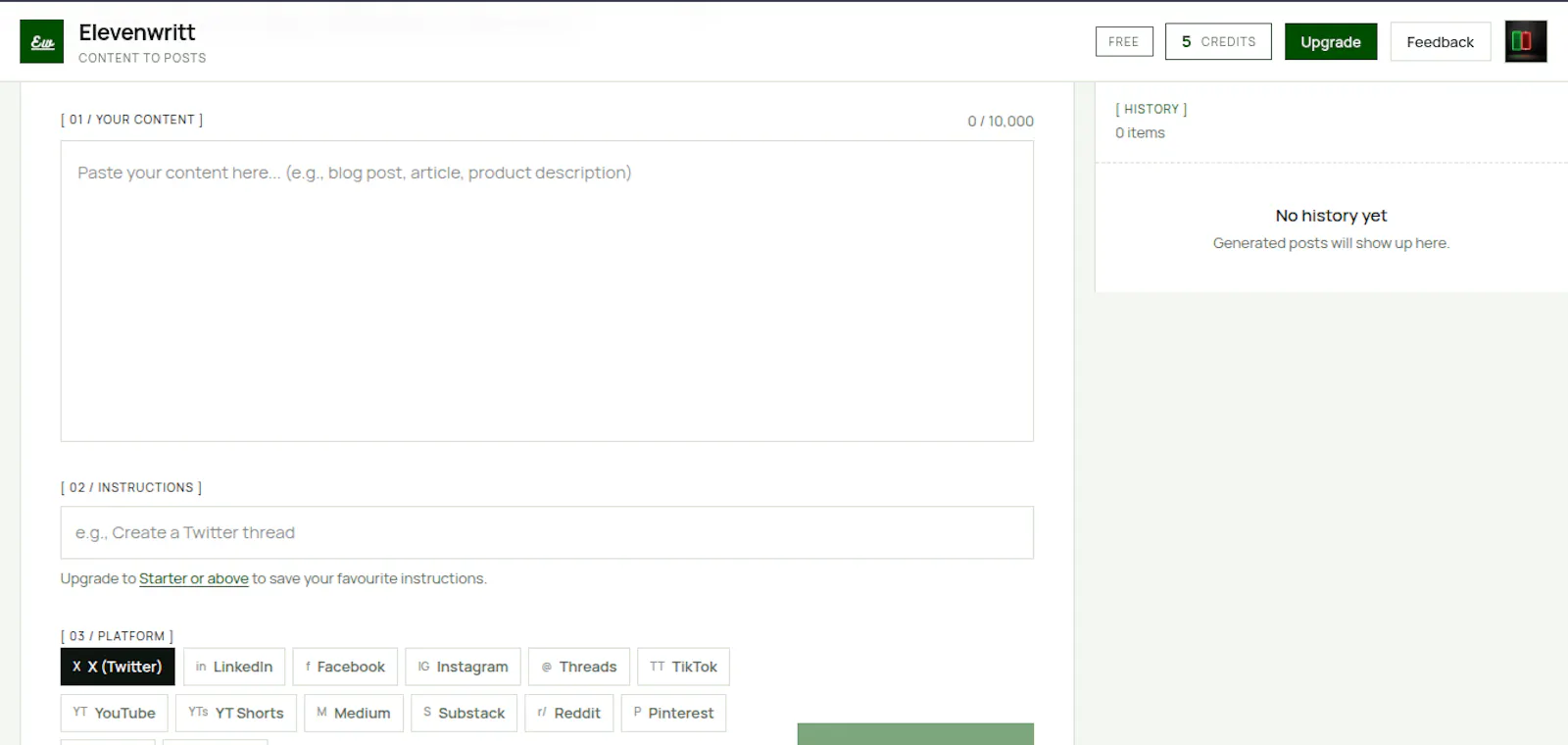Click the No history yet message
1568x745 pixels.
pyautogui.click(x=1331, y=216)
